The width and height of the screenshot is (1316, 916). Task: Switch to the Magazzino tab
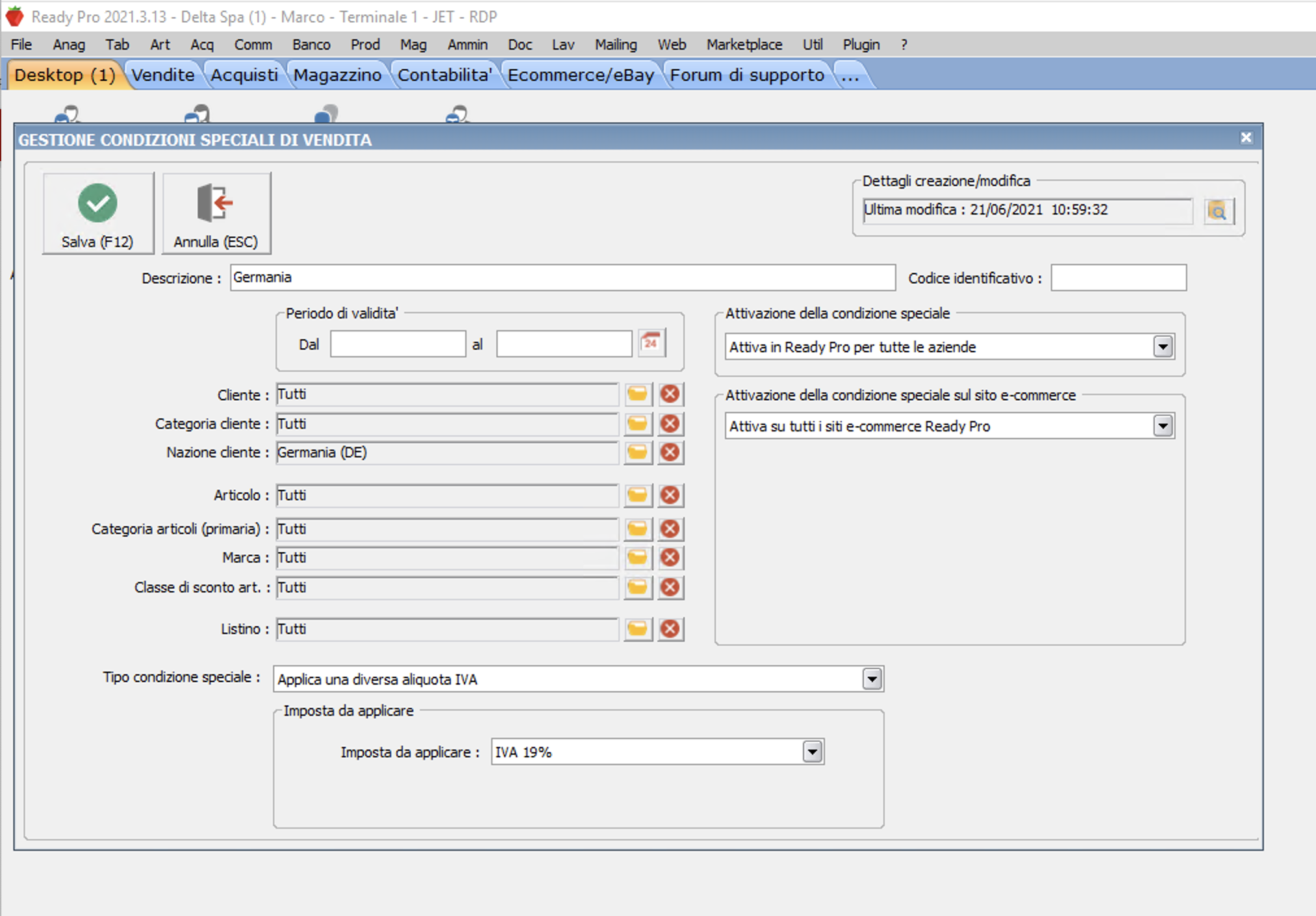(x=337, y=75)
